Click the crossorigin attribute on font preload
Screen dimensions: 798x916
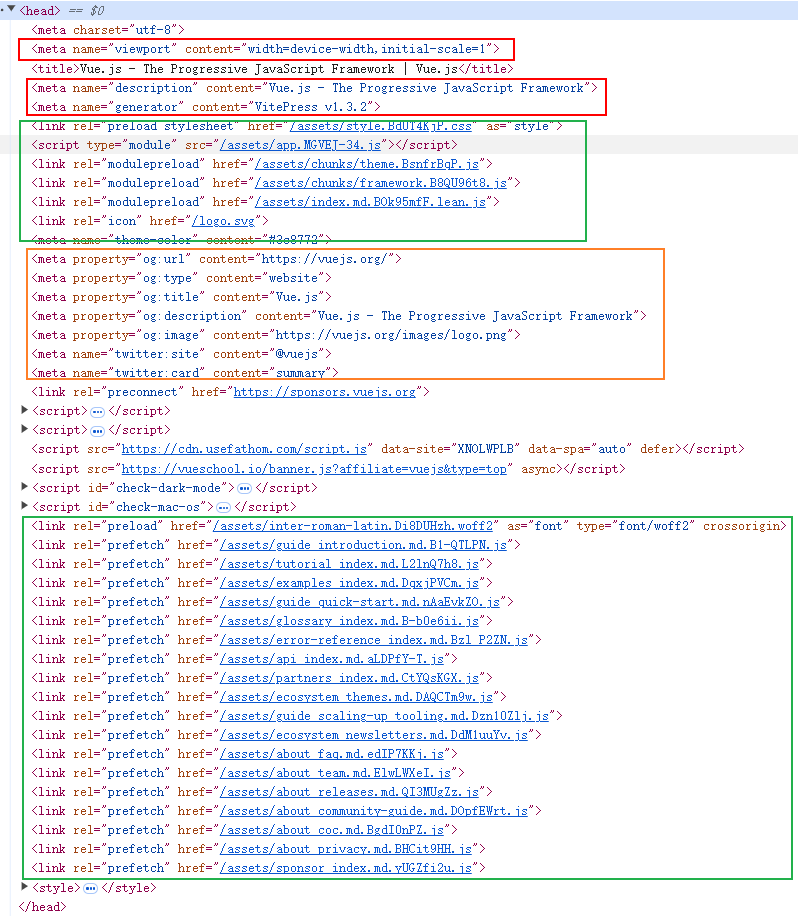(x=741, y=526)
